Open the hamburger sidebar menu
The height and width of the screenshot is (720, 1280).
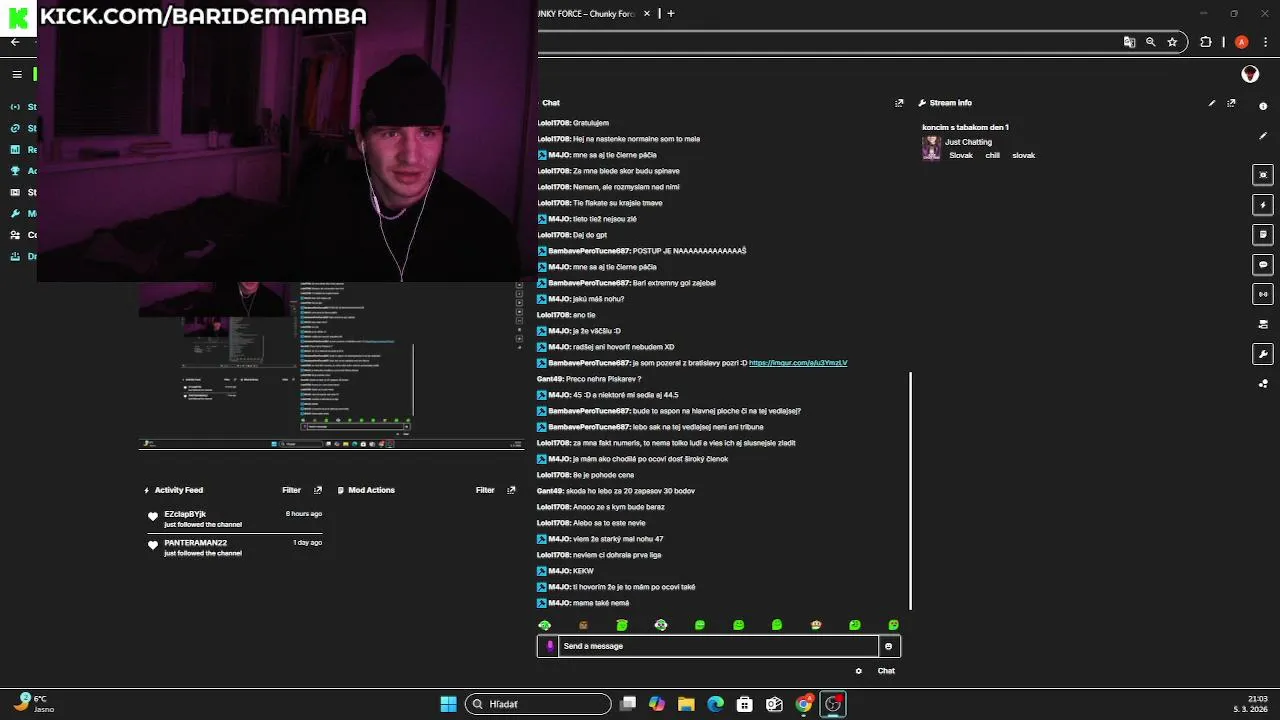coord(17,74)
